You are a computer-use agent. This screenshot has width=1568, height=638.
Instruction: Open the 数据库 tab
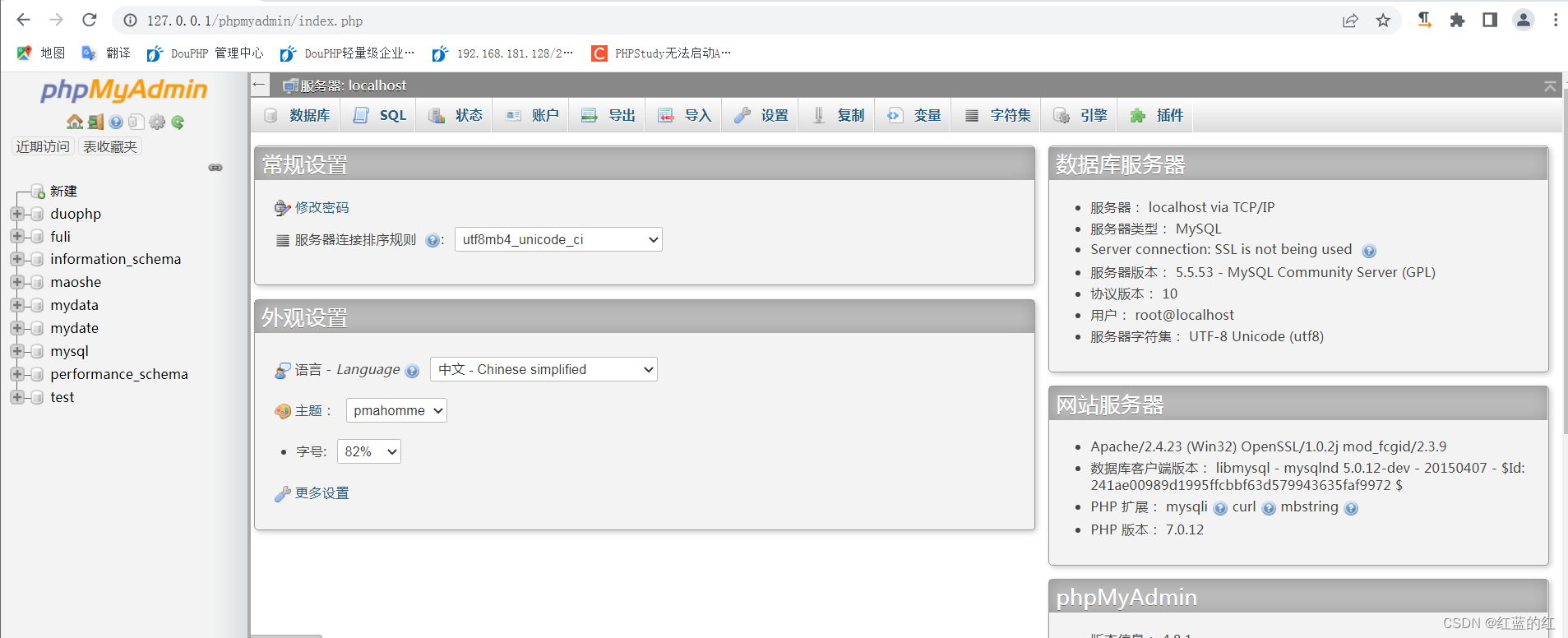pos(297,115)
